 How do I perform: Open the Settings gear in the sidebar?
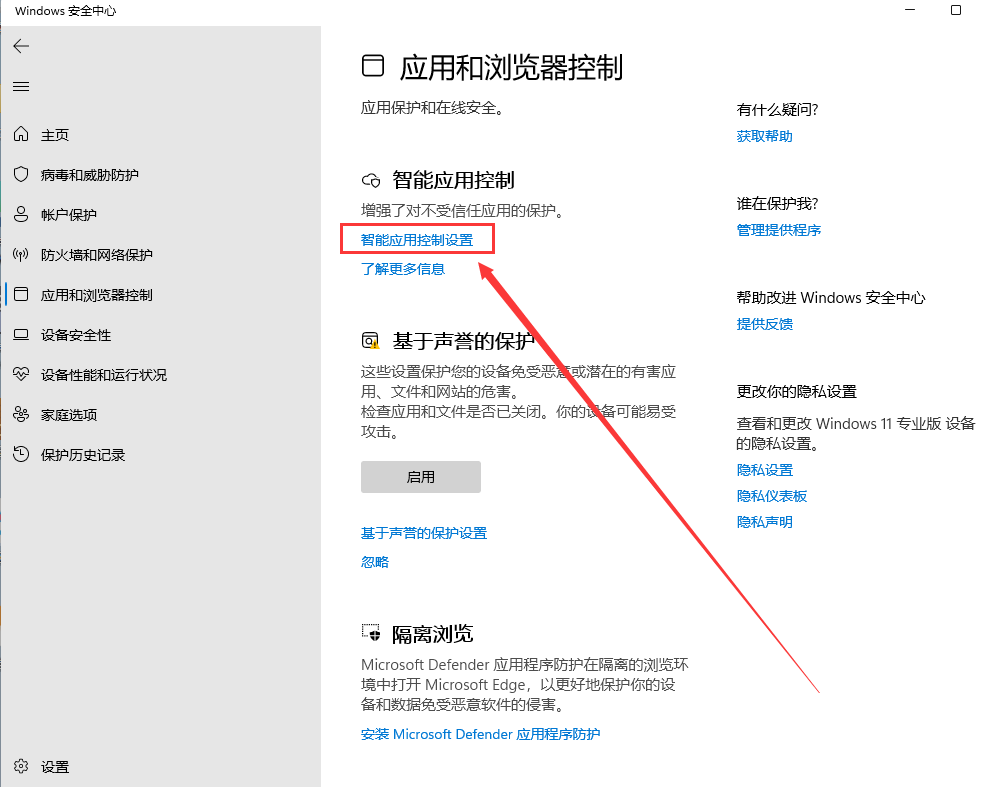[21, 767]
